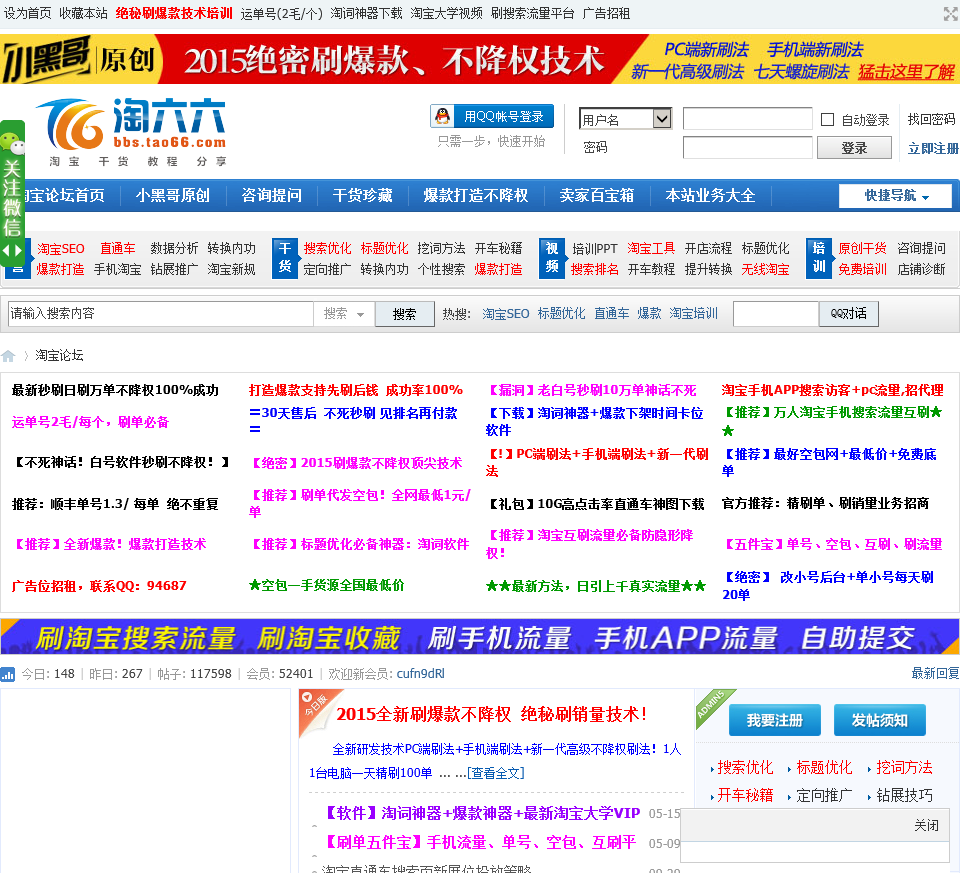This screenshot has height=873, width=960.
Task: Click the password input field
Action: [748, 148]
